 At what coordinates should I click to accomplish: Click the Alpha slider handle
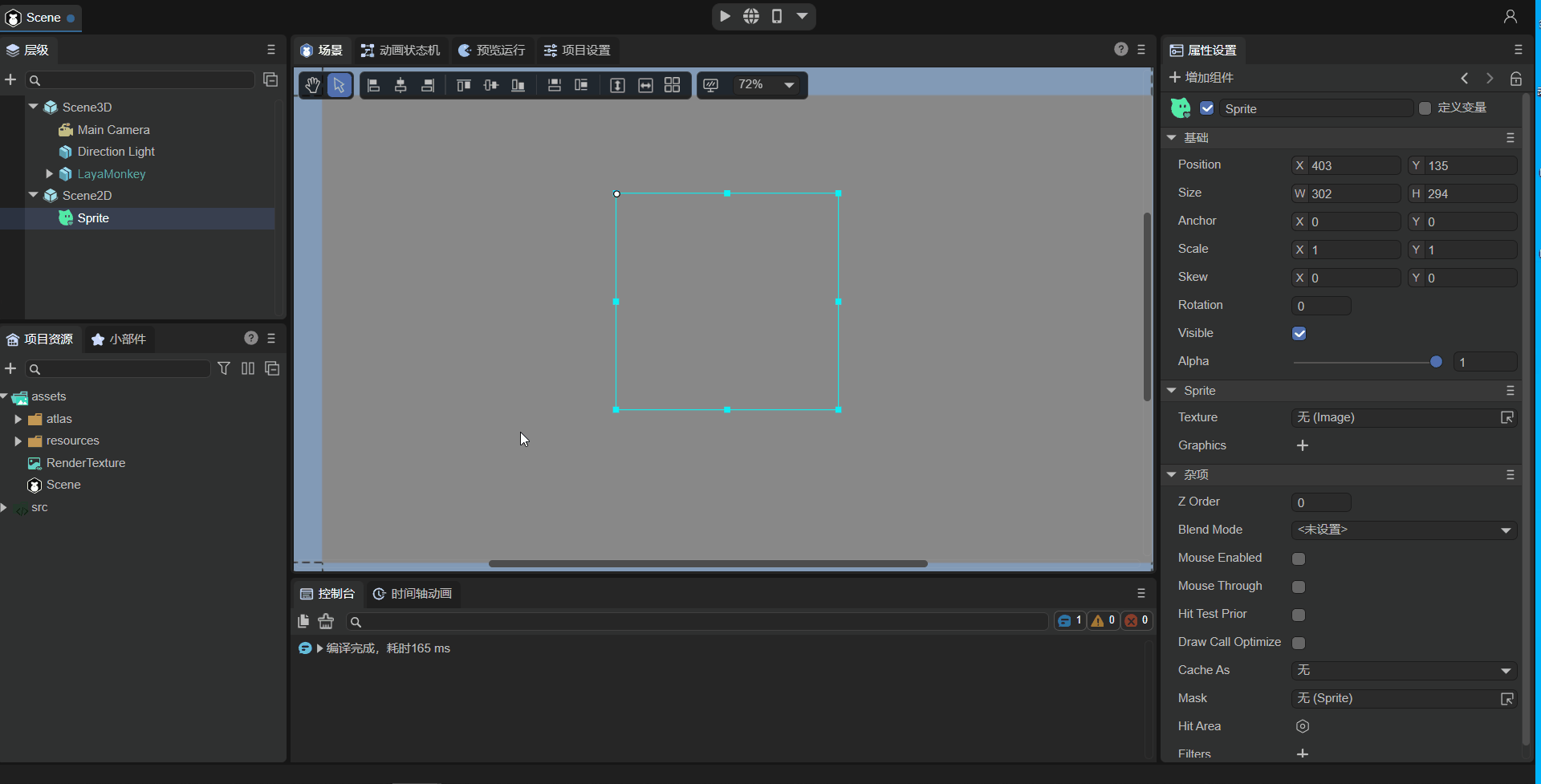coord(1436,362)
